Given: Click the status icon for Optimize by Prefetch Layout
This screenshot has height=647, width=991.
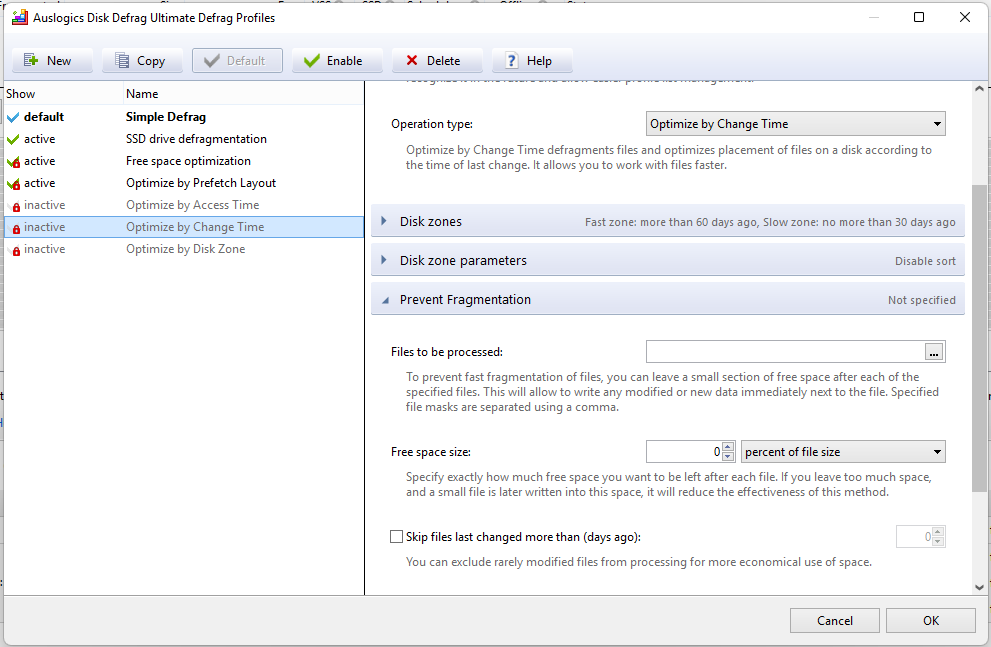Looking at the screenshot, I should [13, 184].
